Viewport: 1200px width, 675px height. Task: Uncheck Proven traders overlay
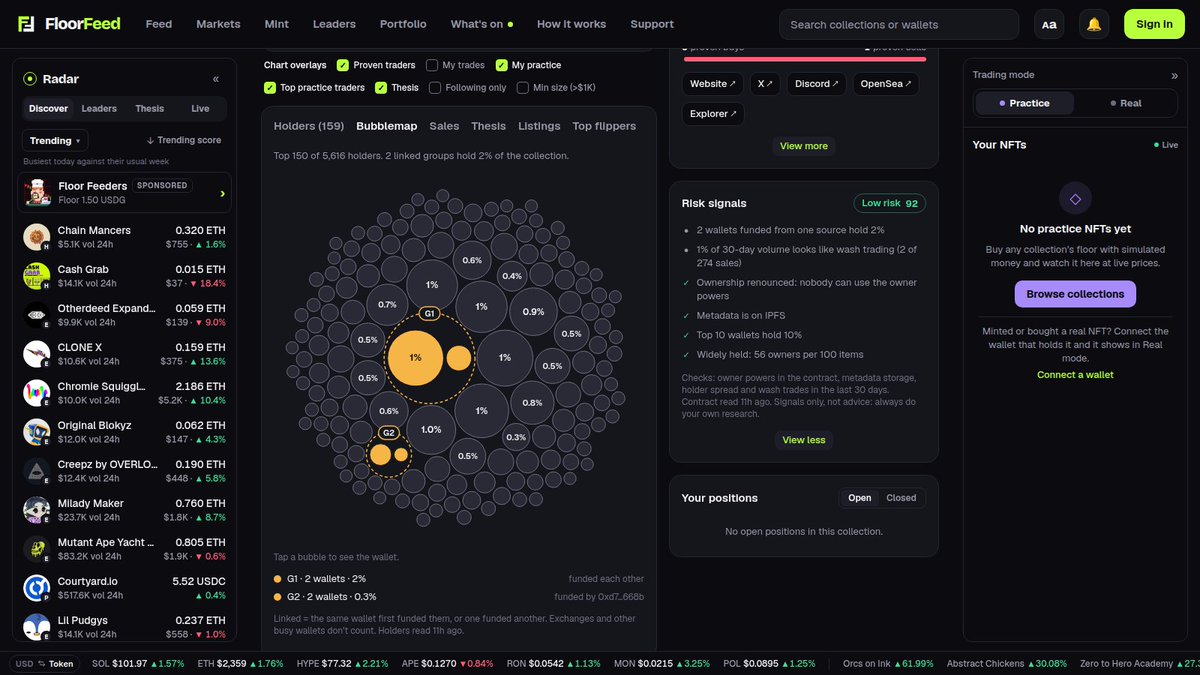pos(343,65)
